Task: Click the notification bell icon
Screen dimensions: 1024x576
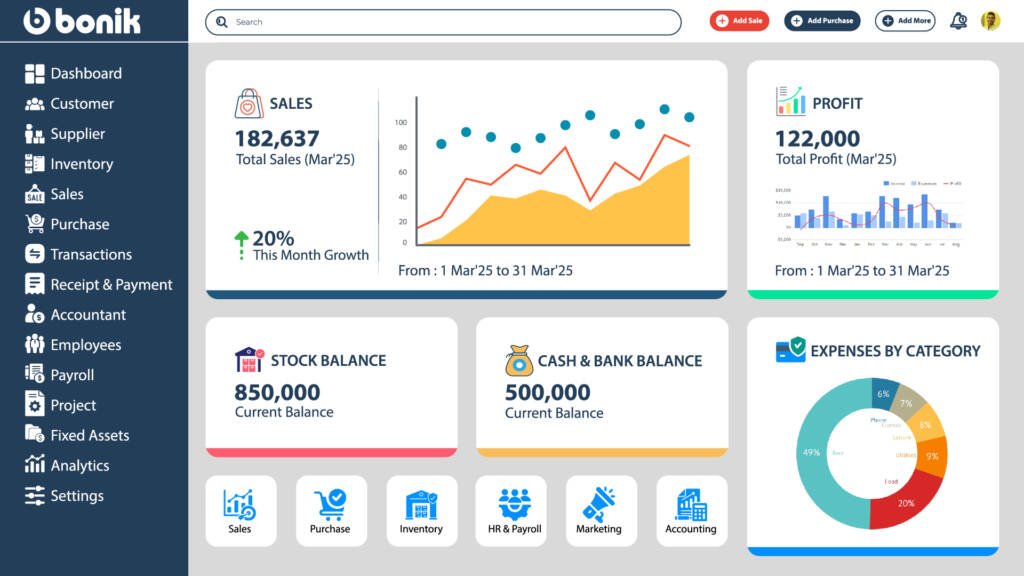Action: click(x=959, y=21)
